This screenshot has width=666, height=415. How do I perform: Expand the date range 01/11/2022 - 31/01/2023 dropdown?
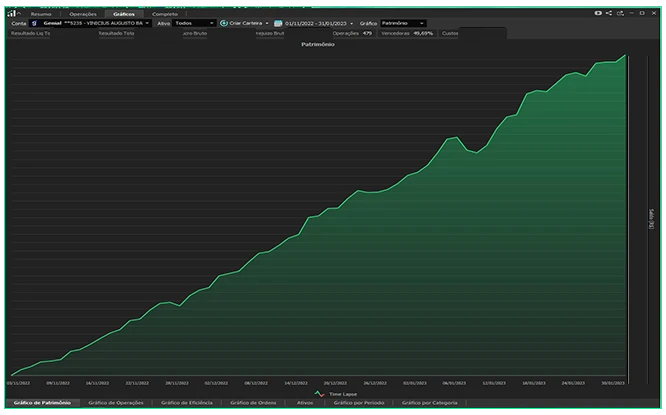coord(352,24)
